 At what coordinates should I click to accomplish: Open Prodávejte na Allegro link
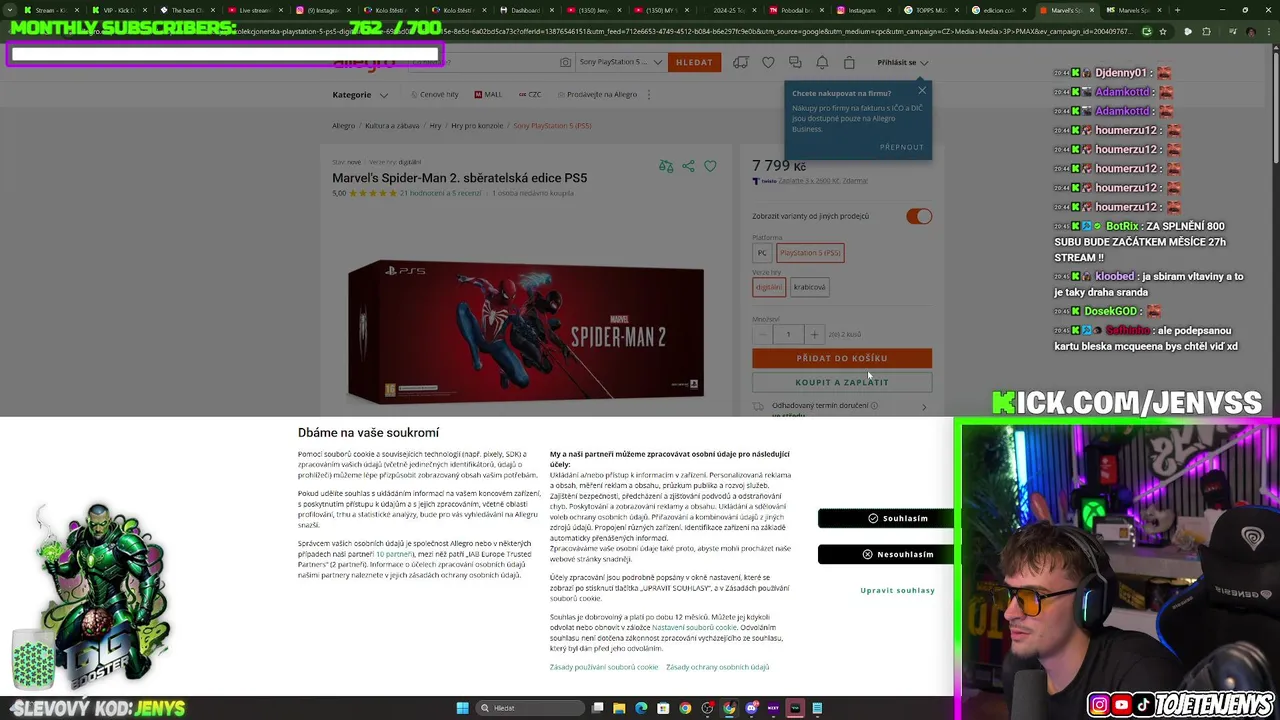[596, 94]
